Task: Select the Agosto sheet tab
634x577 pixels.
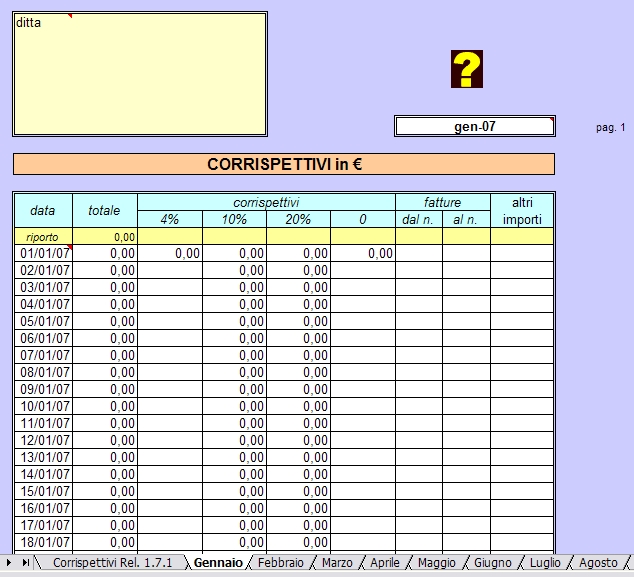Action: tap(597, 563)
